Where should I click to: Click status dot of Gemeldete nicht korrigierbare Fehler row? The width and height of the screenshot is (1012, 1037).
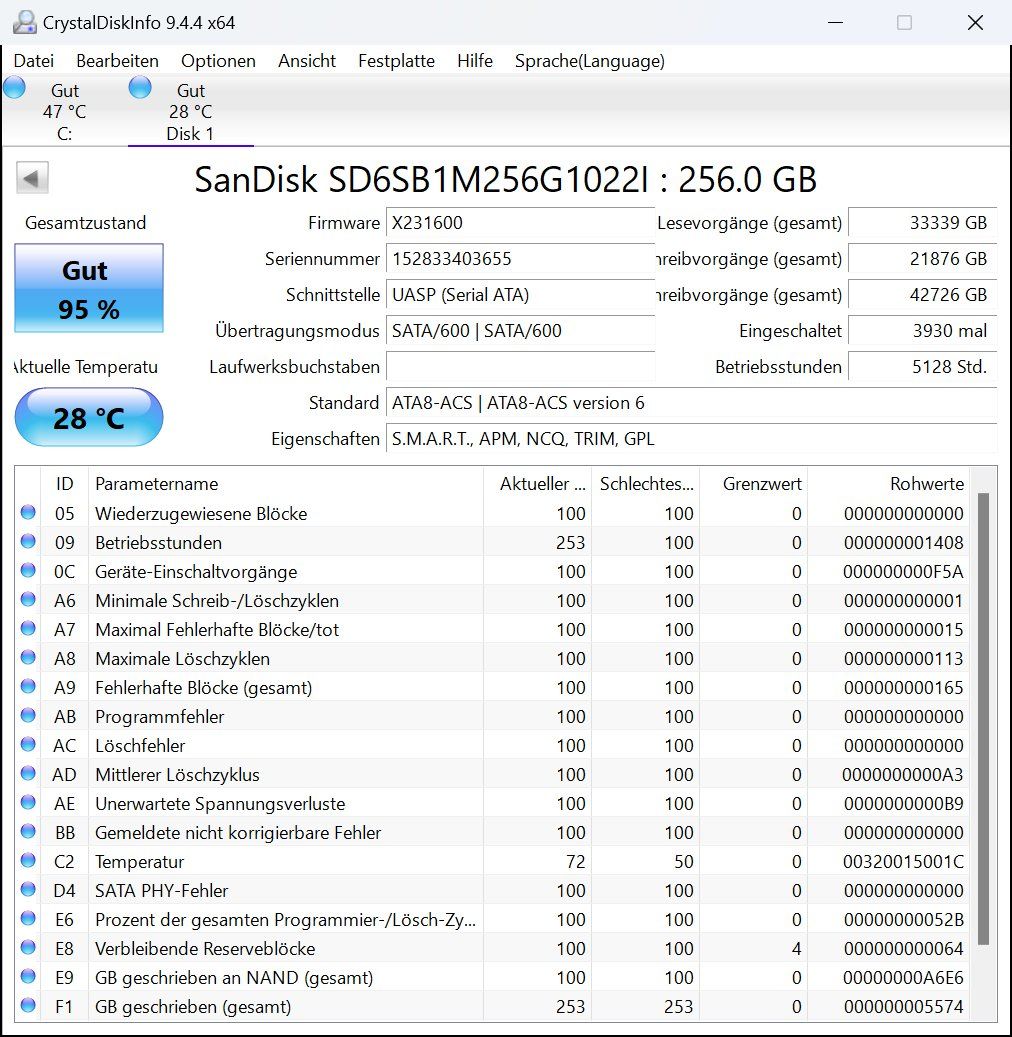(28, 831)
